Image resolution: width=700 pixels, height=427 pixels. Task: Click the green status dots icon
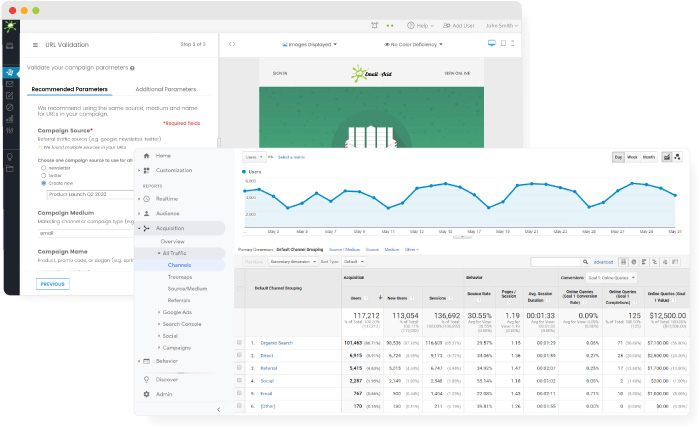tap(390, 26)
